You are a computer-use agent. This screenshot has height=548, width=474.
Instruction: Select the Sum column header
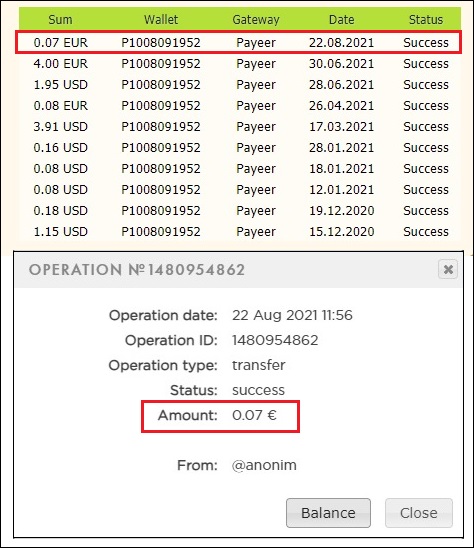tap(60, 20)
